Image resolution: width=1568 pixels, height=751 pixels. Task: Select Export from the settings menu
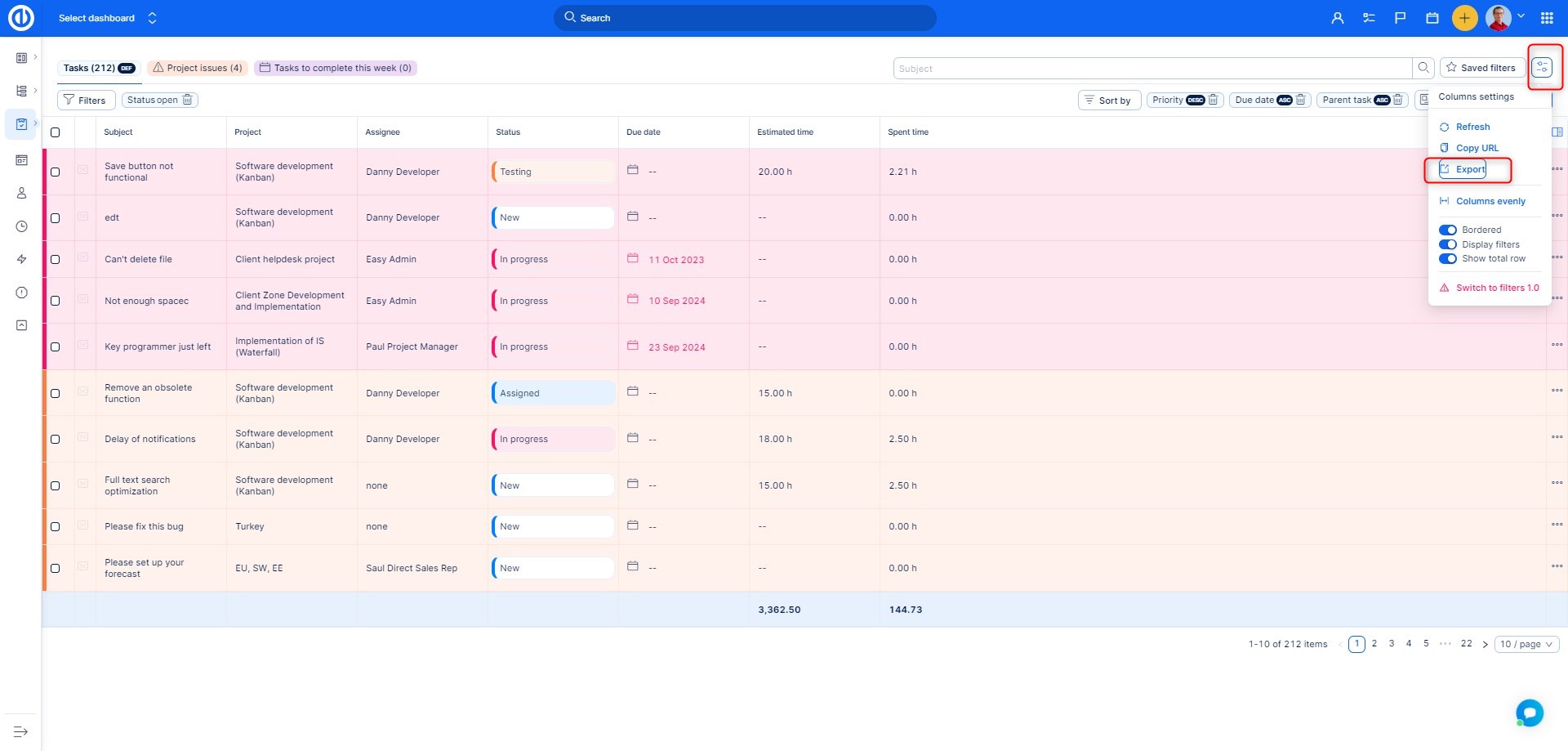click(1470, 170)
